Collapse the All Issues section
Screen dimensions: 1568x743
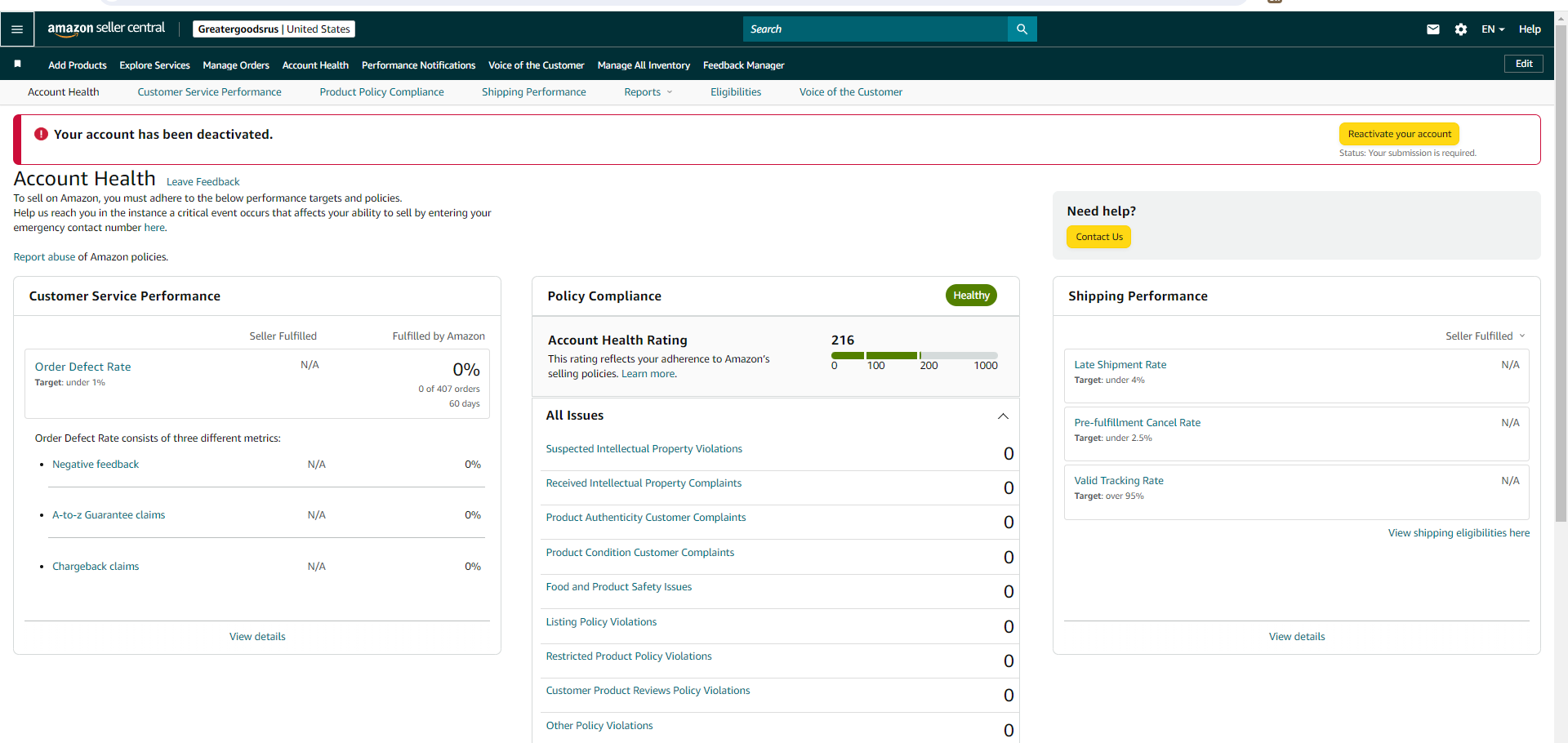click(1003, 416)
